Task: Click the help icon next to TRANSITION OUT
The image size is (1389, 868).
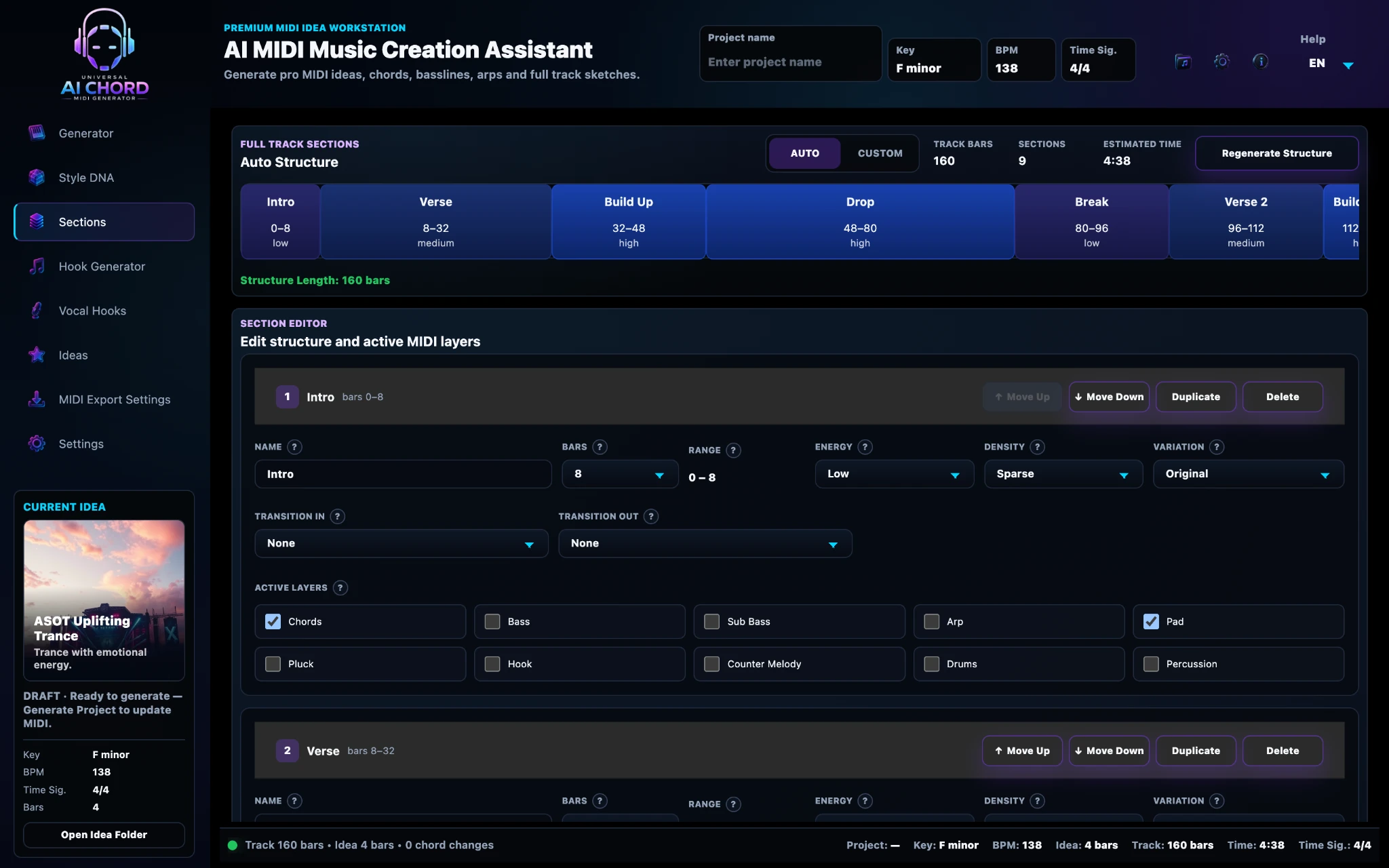Action: (651, 516)
